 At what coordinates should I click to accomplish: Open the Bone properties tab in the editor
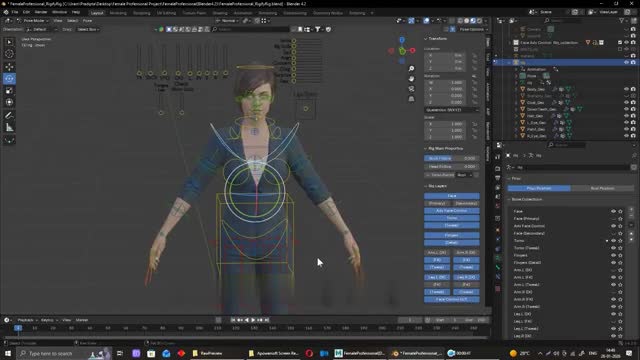pos(498,267)
